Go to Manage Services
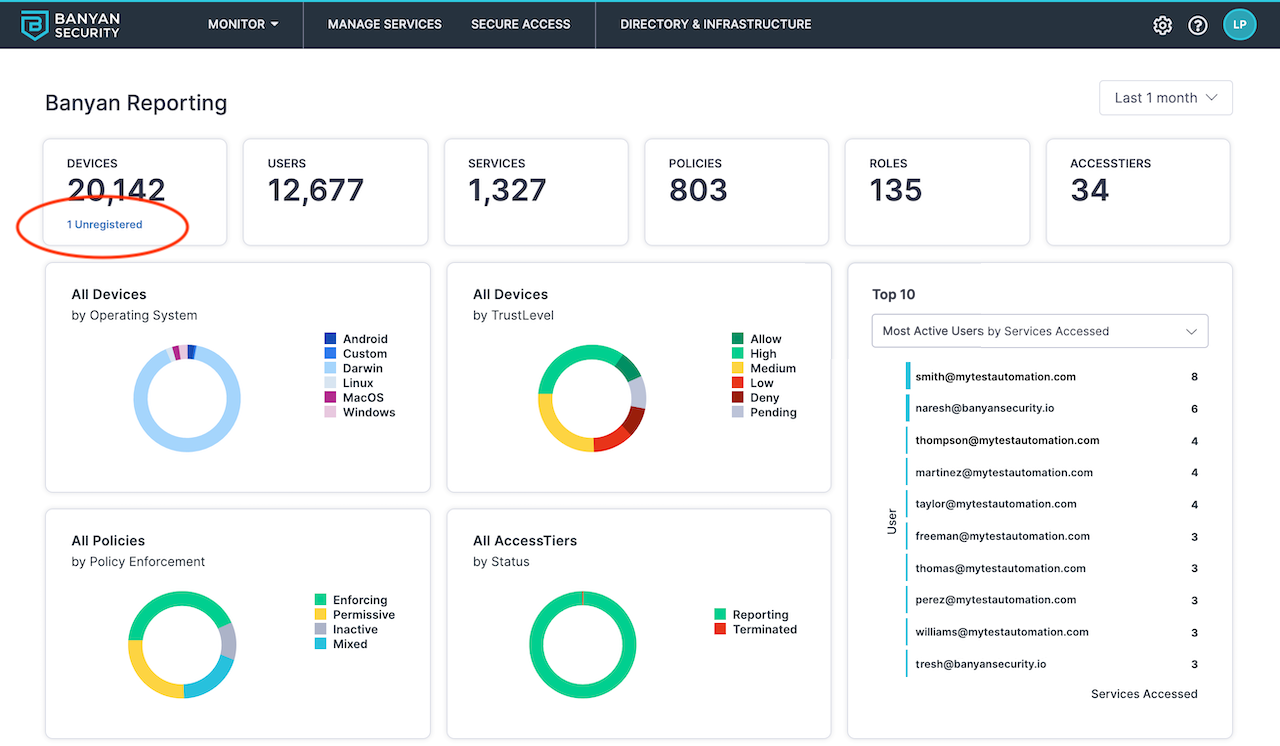This screenshot has height=746, width=1280. pyautogui.click(x=384, y=24)
